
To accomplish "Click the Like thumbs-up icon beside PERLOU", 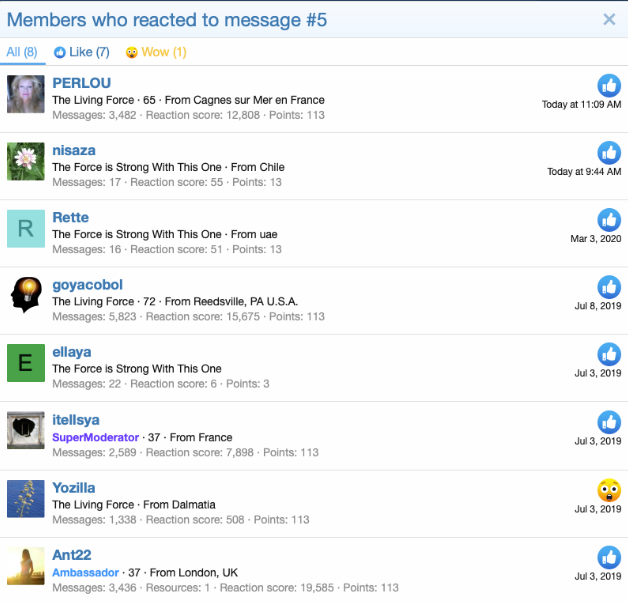I will click(x=609, y=85).
